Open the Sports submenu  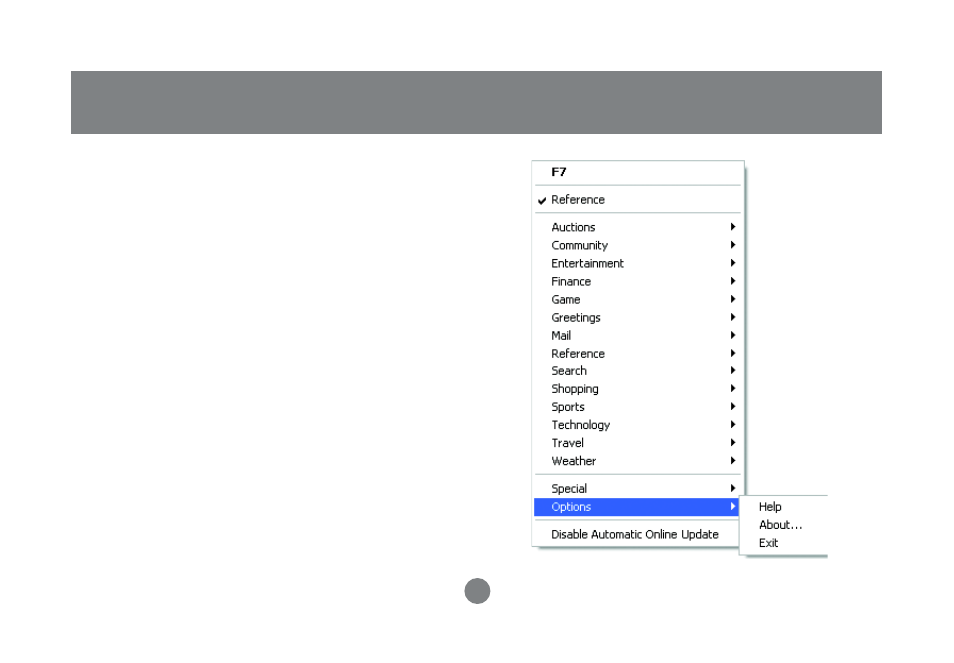(637, 407)
